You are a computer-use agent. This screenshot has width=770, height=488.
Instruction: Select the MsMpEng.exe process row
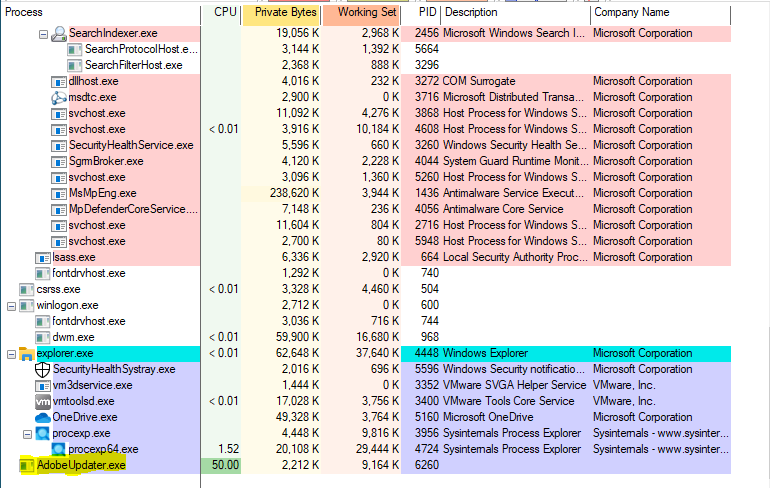pos(366,193)
